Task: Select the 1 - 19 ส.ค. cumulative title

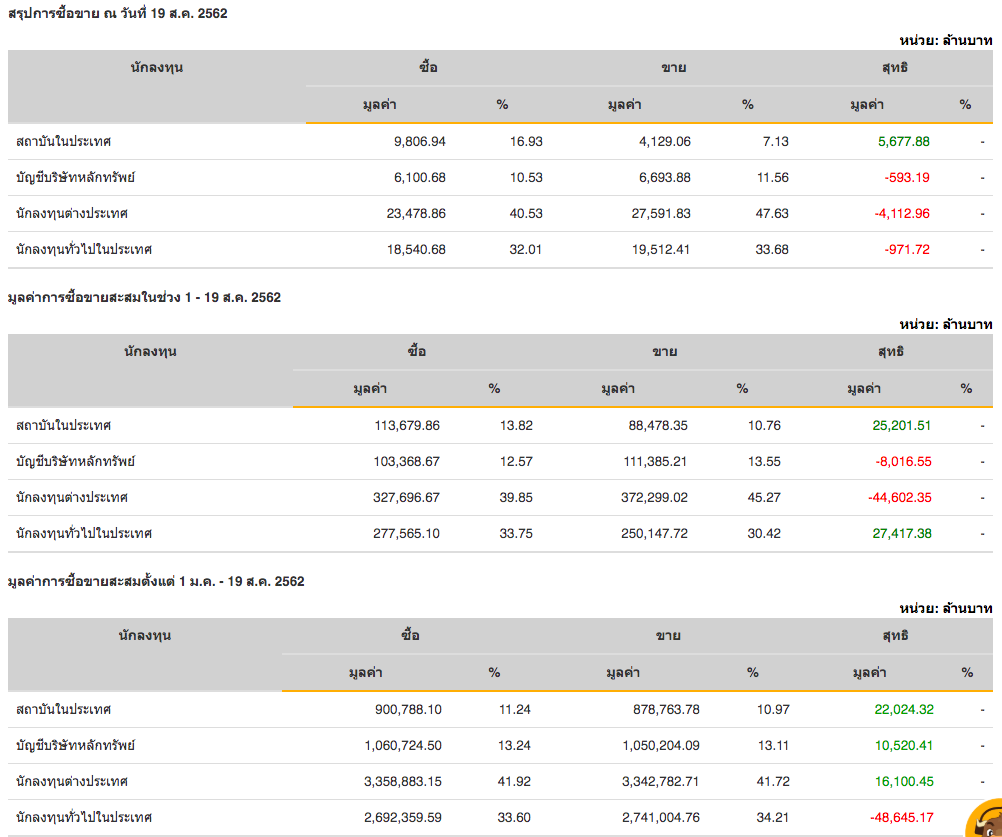Action: tap(144, 297)
